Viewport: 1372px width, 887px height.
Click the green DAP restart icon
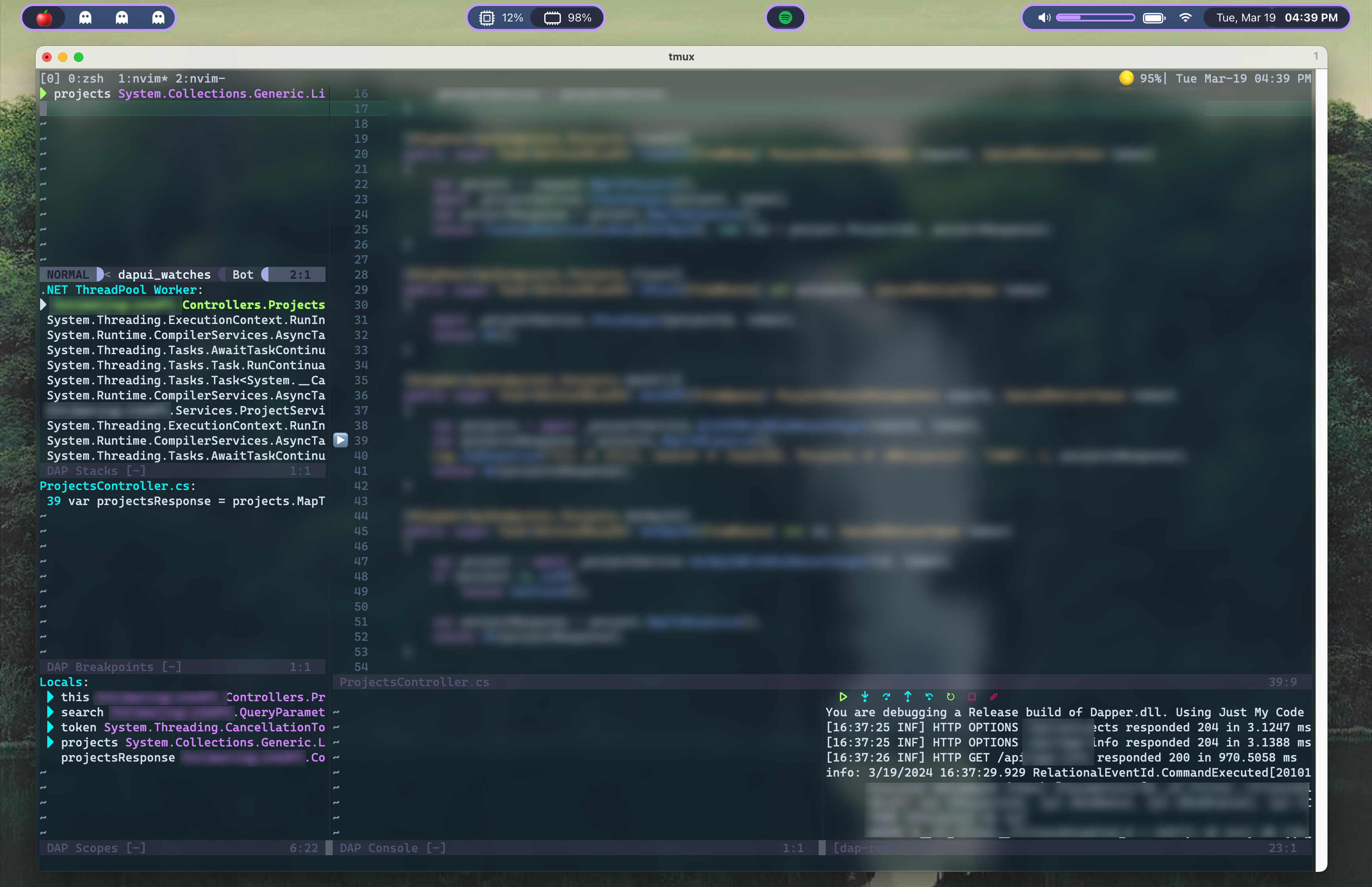pos(950,697)
